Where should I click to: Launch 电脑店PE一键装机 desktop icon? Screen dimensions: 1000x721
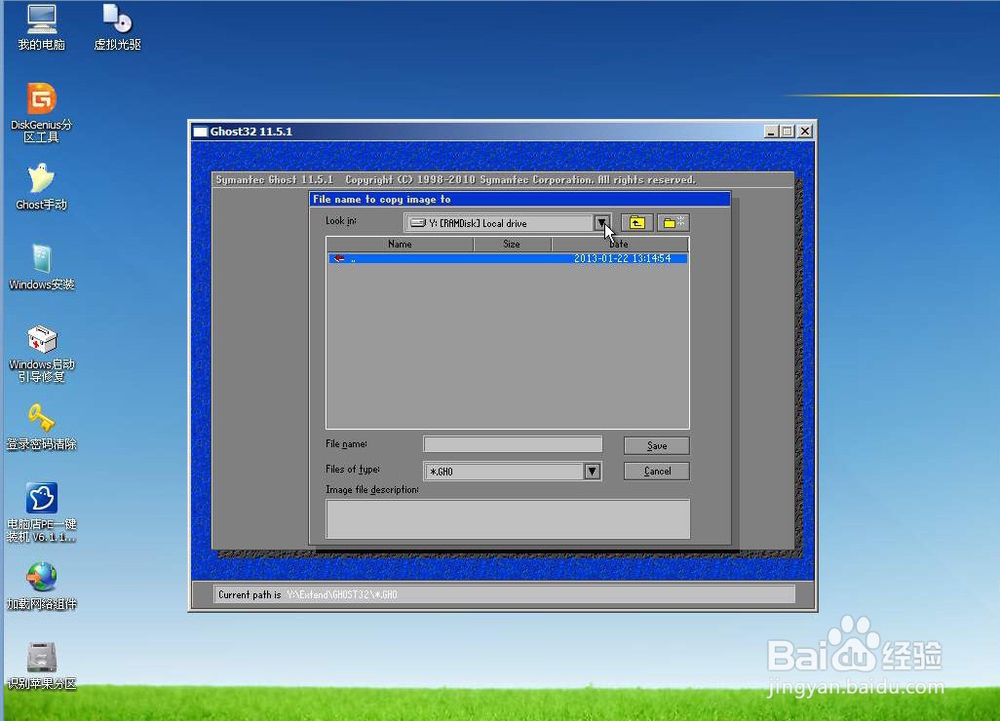[41, 513]
